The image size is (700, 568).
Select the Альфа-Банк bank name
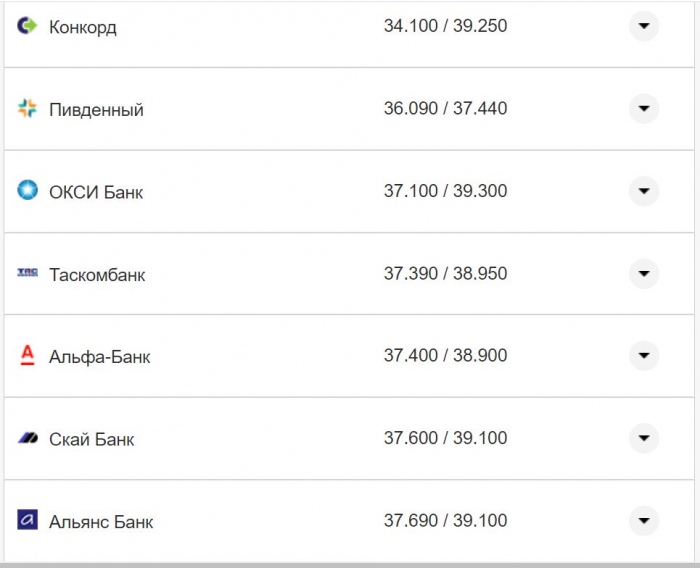[x=100, y=356]
